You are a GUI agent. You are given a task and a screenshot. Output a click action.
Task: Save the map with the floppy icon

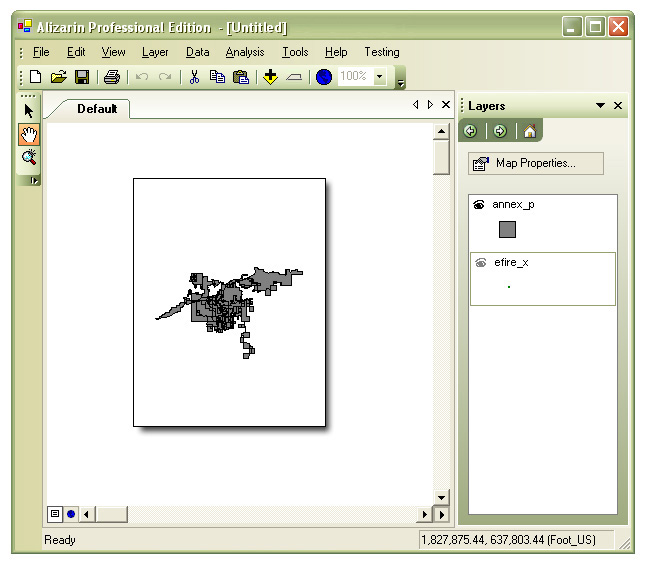(82, 77)
